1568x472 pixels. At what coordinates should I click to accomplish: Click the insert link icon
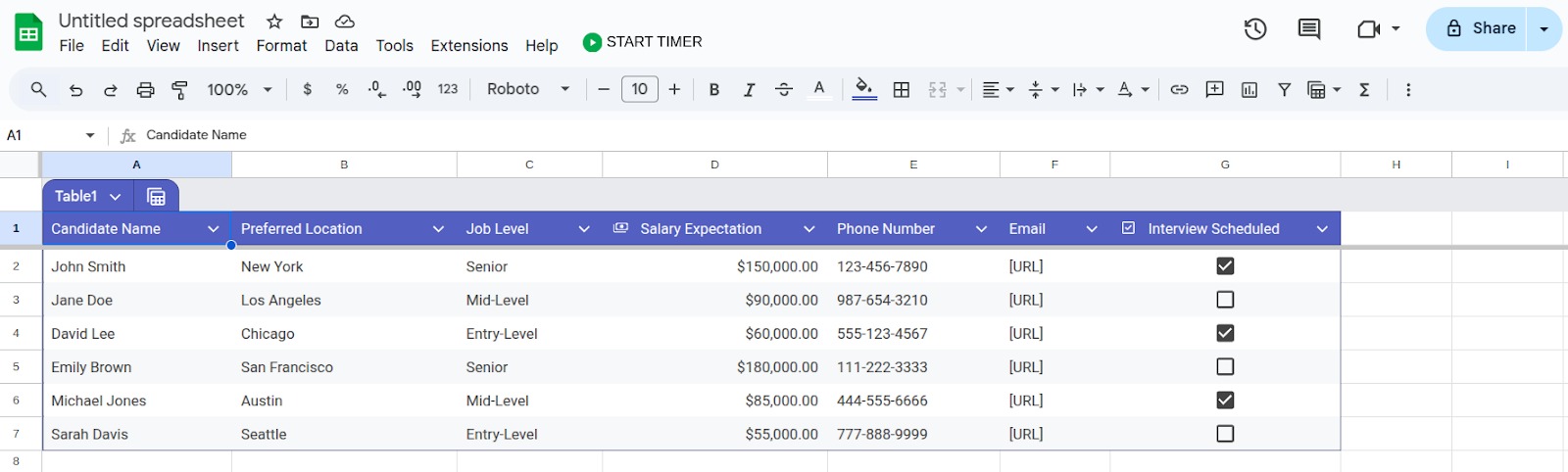pyautogui.click(x=1179, y=89)
